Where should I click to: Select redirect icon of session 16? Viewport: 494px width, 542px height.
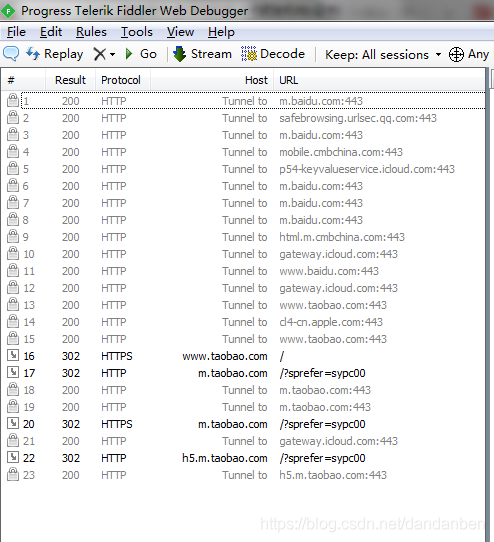13,355
